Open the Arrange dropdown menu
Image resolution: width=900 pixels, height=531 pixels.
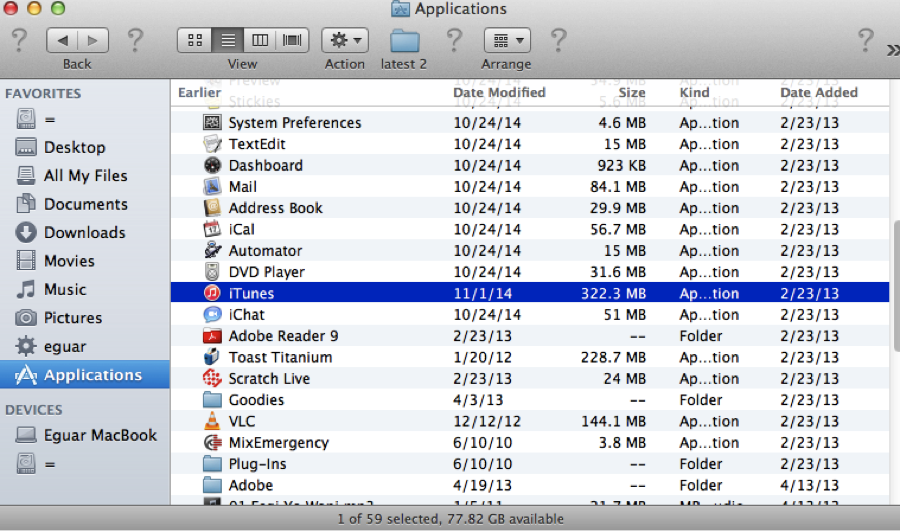507,40
